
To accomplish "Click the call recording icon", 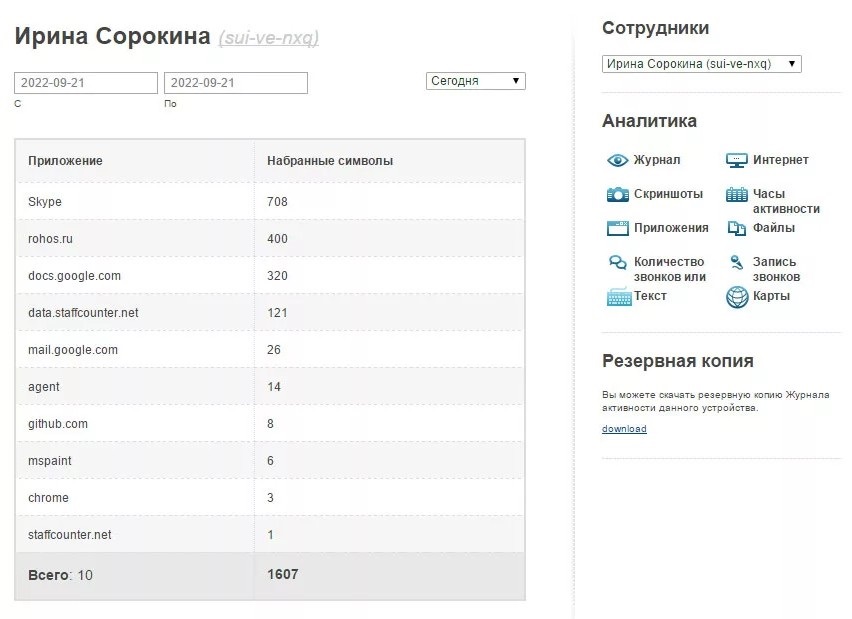I will 737,263.
